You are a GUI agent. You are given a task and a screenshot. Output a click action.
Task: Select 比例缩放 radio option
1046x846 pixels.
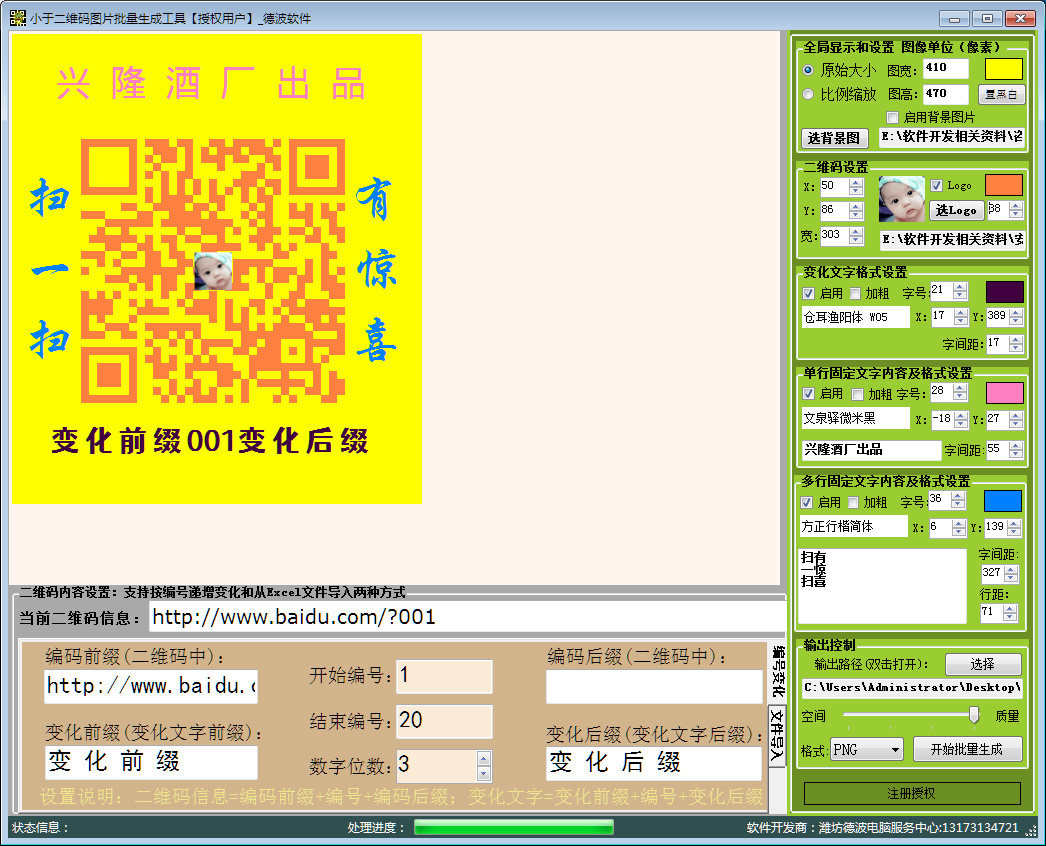(808, 94)
